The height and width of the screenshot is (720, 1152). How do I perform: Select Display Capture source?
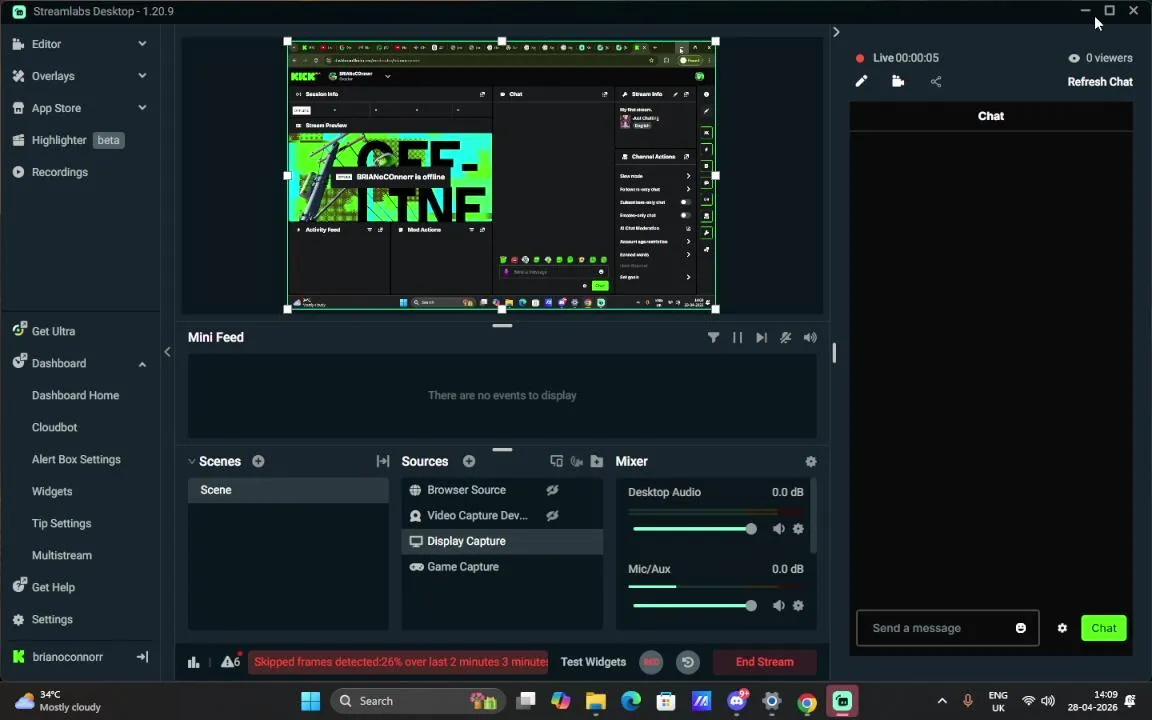coord(502,541)
